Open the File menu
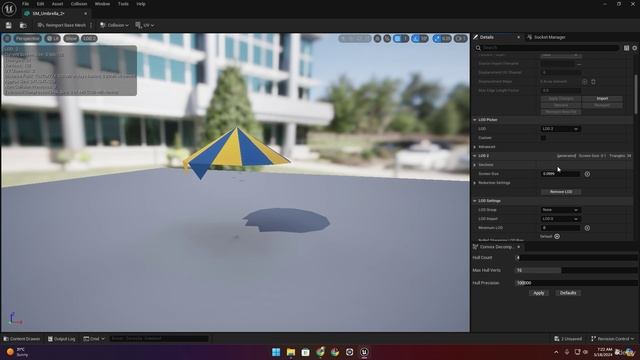This screenshot has width=640, height=360. click(26, 4)
